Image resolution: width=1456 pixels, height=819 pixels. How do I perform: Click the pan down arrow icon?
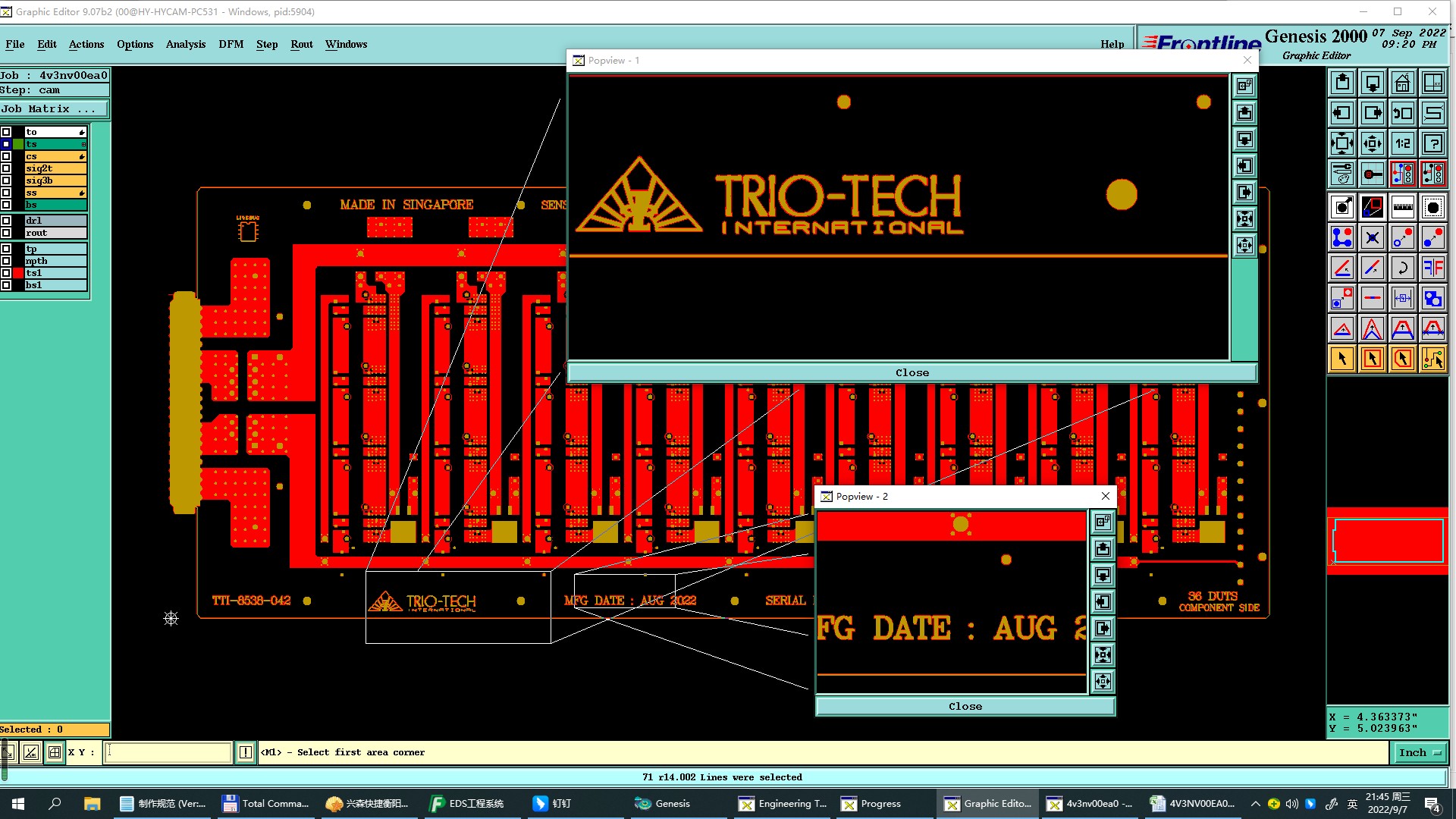[1373, 83]
